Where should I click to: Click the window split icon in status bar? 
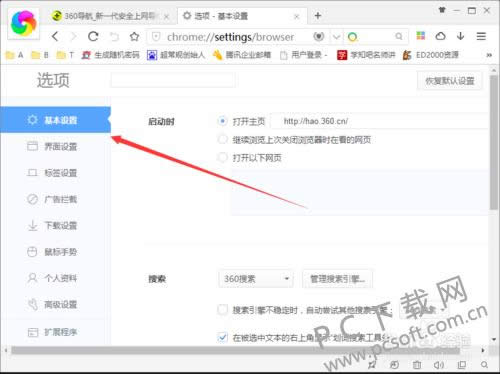(462, 365)
